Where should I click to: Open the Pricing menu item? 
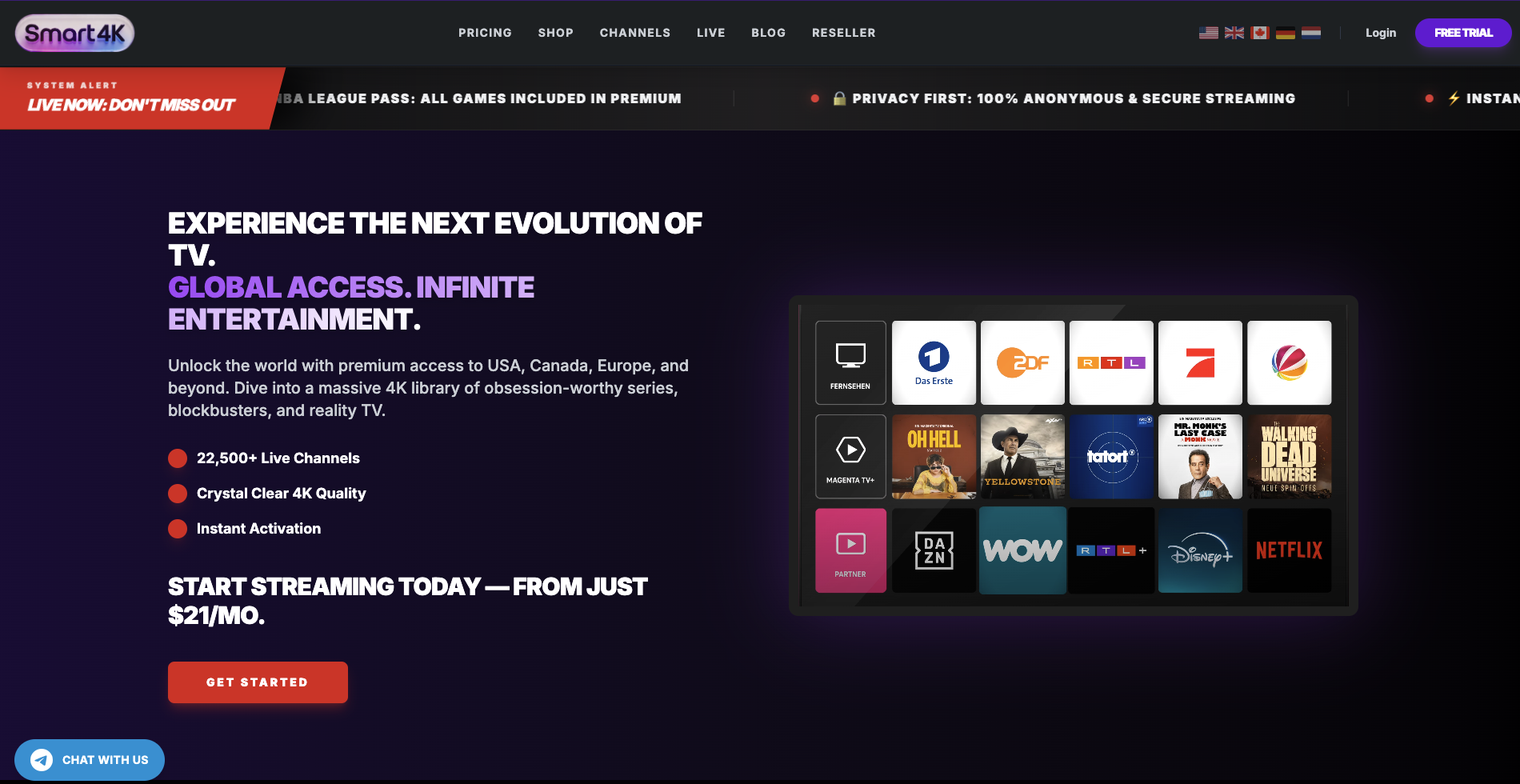pyautogui.click(x=485, y=33)
